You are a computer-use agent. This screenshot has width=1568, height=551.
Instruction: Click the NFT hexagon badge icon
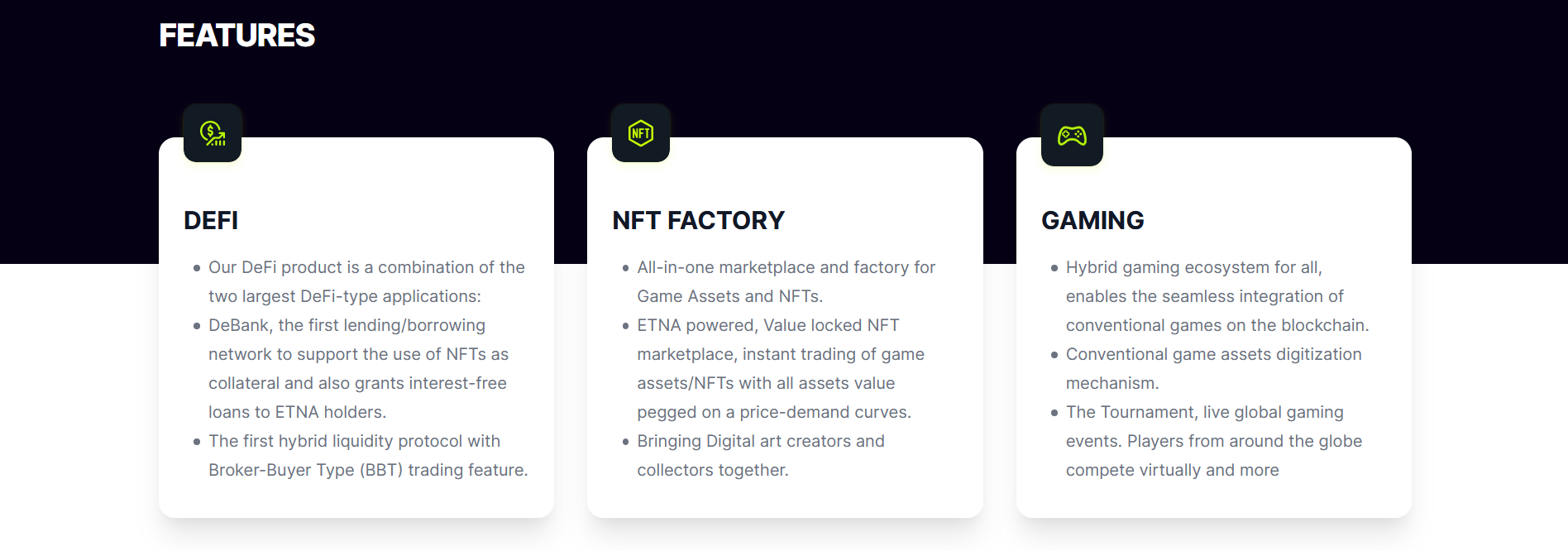click(x=641, y=133)
